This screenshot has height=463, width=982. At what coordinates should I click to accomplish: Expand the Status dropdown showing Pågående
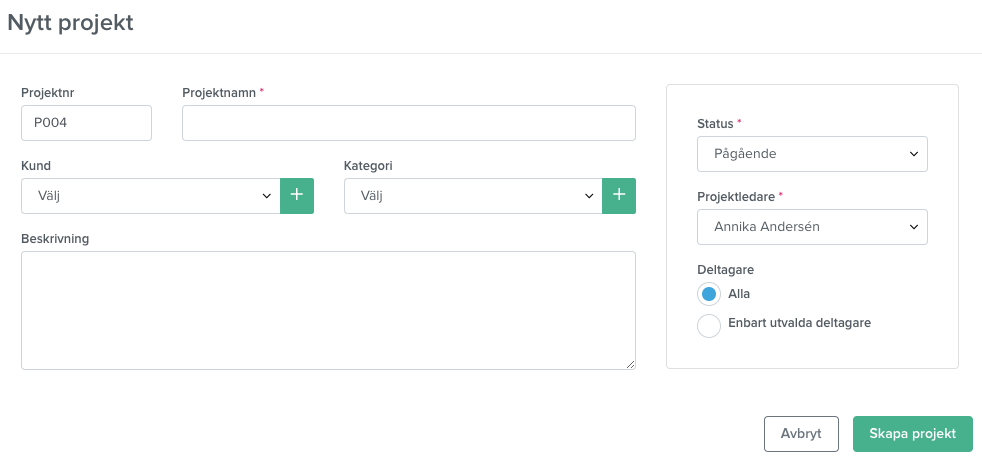click(812, 153)
